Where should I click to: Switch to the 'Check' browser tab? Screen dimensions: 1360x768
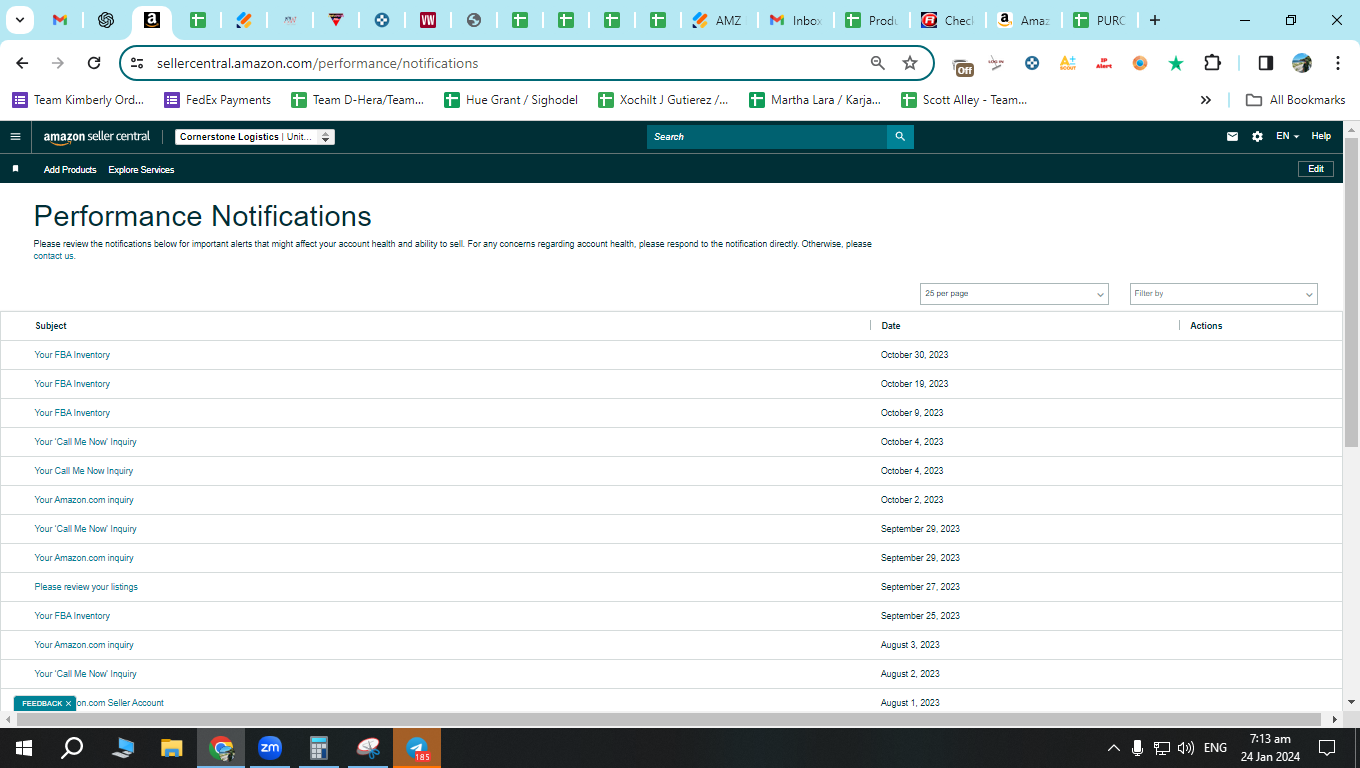click(x=947, y=20)
